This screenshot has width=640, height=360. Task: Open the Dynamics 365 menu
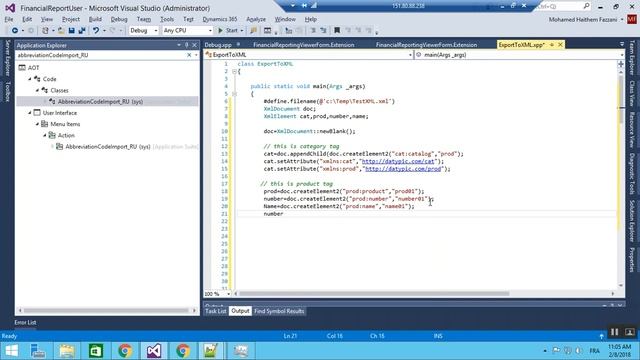[x=220, y=19]
